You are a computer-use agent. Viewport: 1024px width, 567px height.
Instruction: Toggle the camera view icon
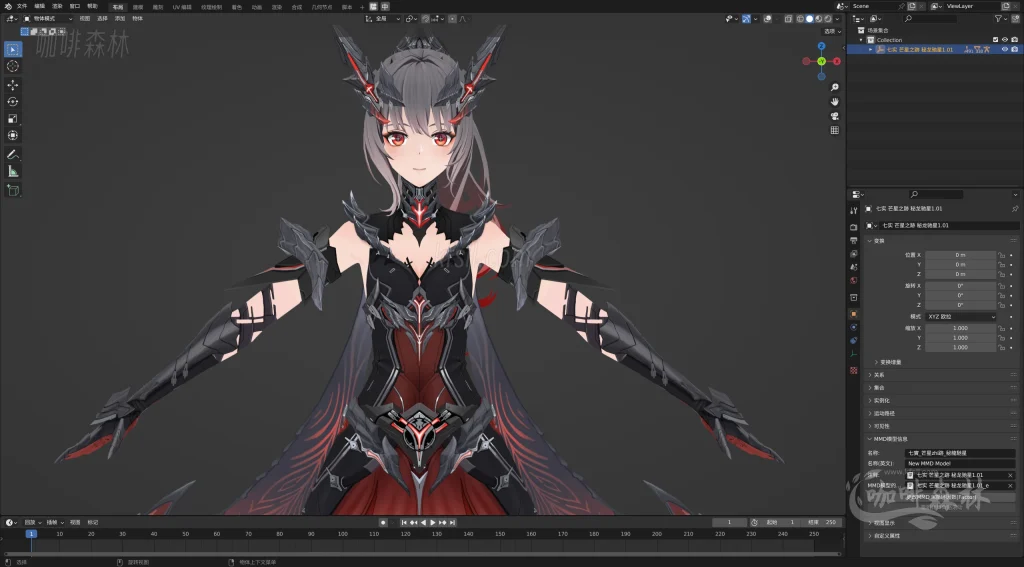click(x=835, y=116)
